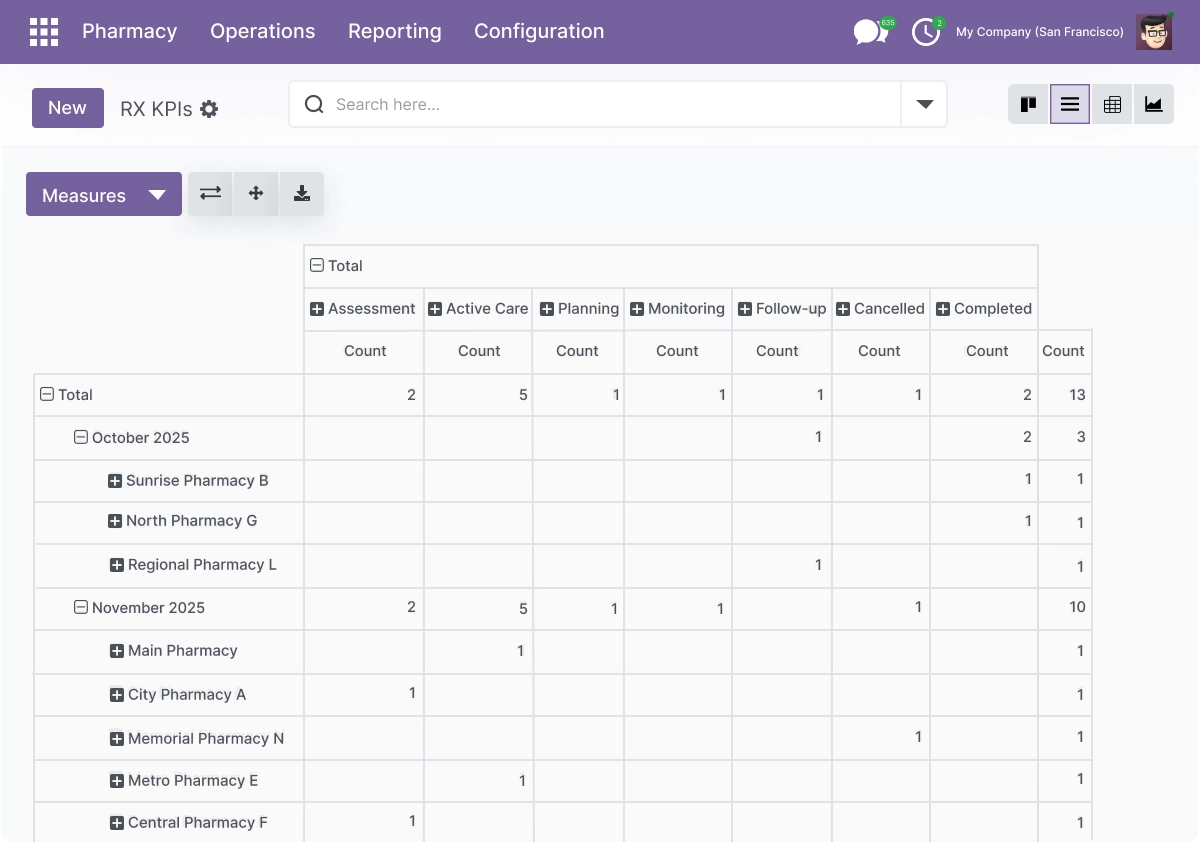The width and height of the screenshot is (1200, 844).
Task: Click Count header under Assessment
Action: tap(365, 351)
